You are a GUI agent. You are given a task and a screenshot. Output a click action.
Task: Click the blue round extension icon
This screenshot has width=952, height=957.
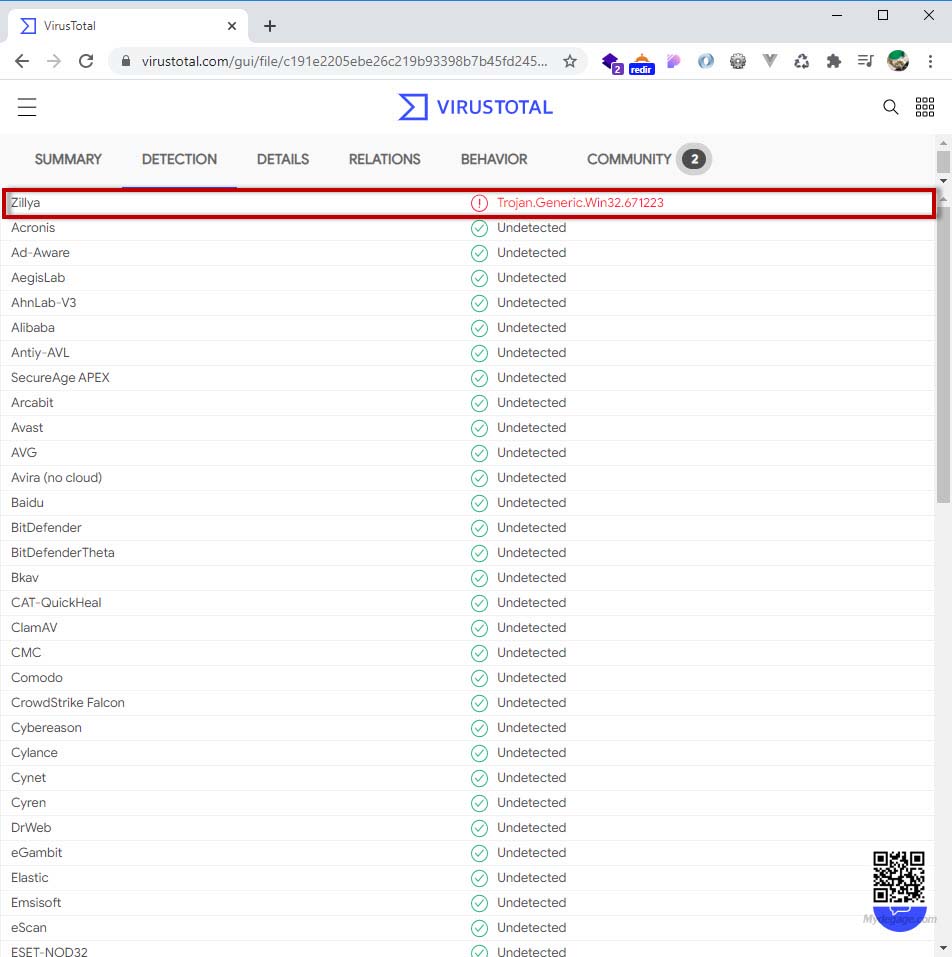(706, 61)
